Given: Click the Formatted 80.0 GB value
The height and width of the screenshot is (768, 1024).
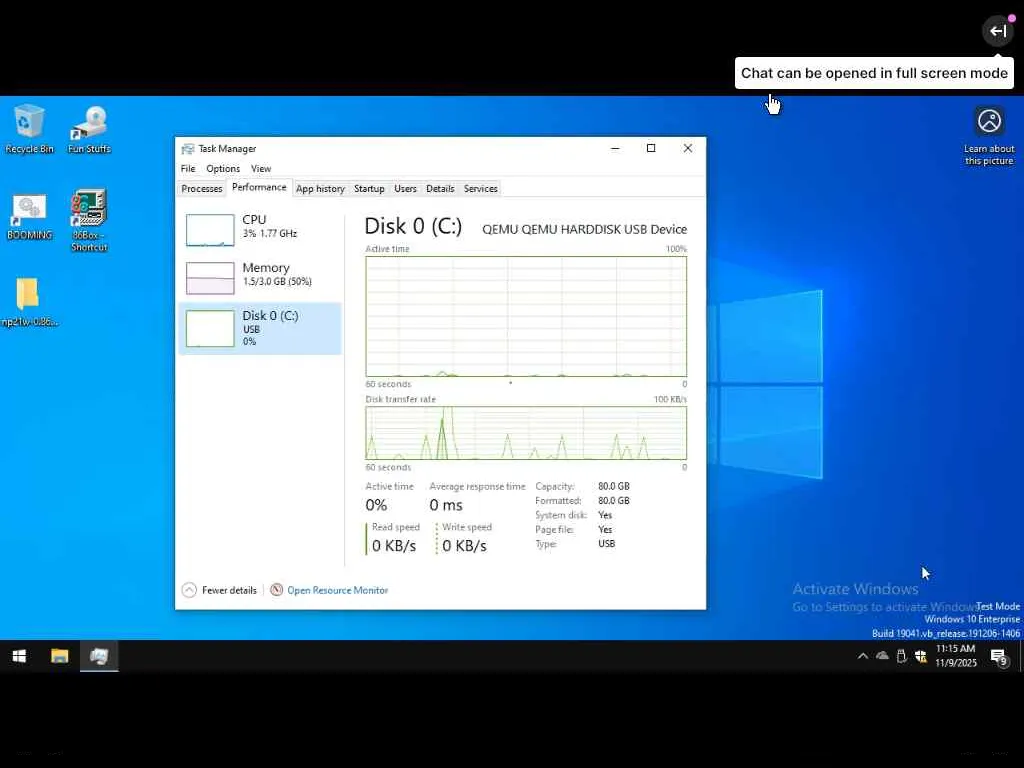Looking at the screenshot, I should [x=614, y=501].
